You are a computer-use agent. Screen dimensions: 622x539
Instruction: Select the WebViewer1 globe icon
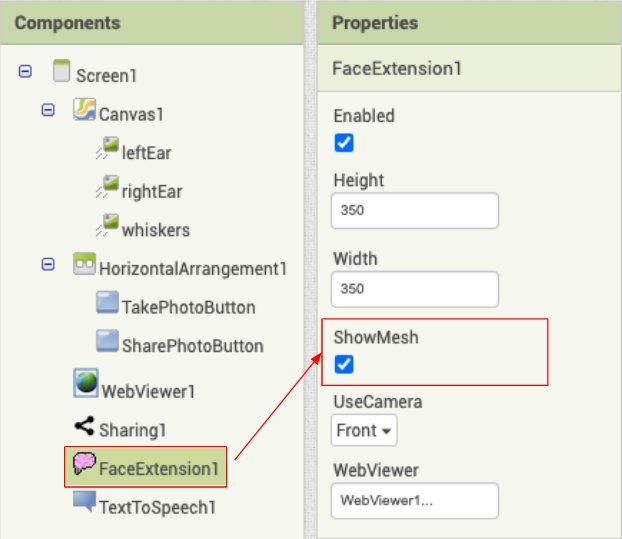click(x=86, y=383)
